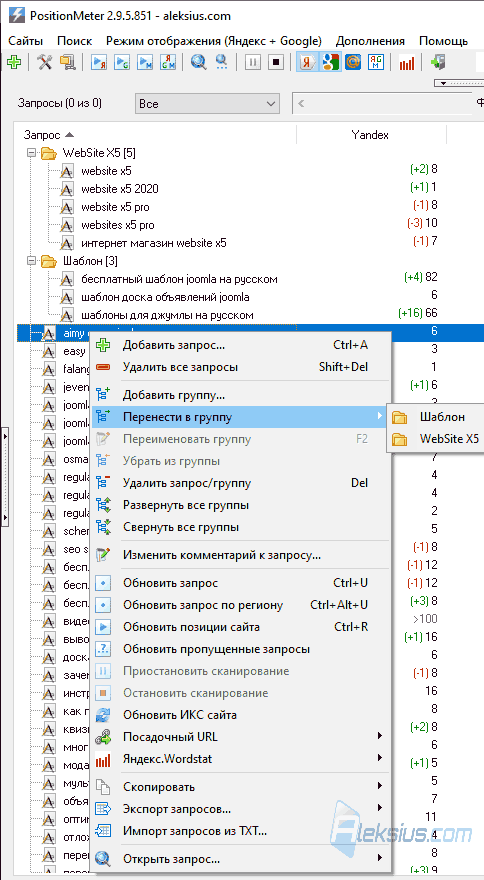Toggle the combined ЯGM display mode button

pyautogui.click(x=376, y=62)
